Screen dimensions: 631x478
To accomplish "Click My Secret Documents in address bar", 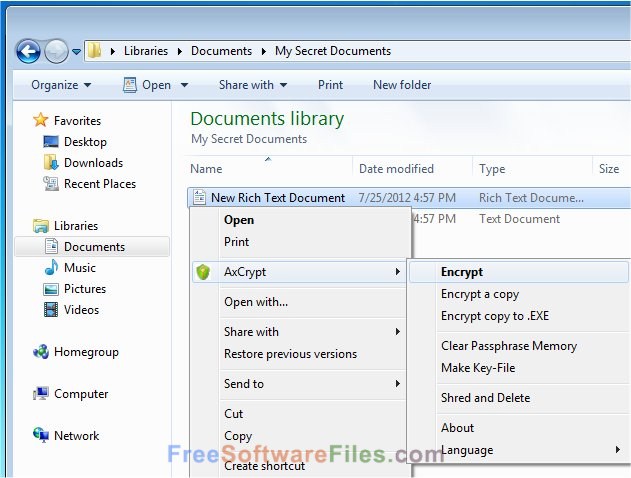I will pyautogui.click(x=333, y=51).
